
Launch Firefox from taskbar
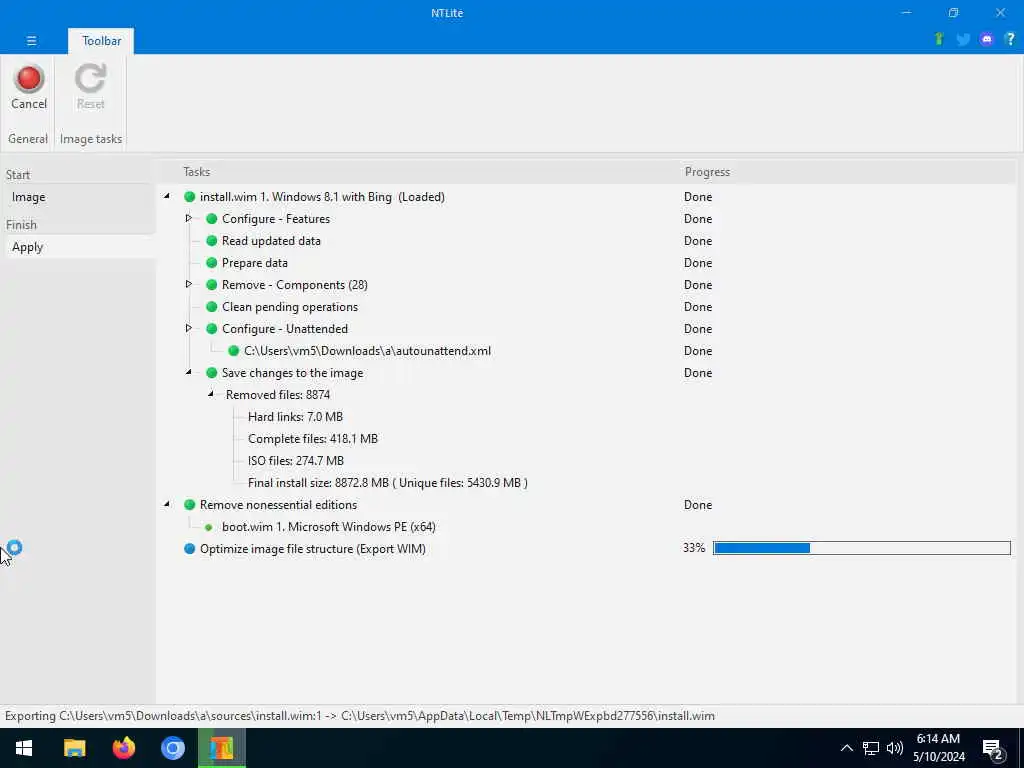tap(123, 748)
